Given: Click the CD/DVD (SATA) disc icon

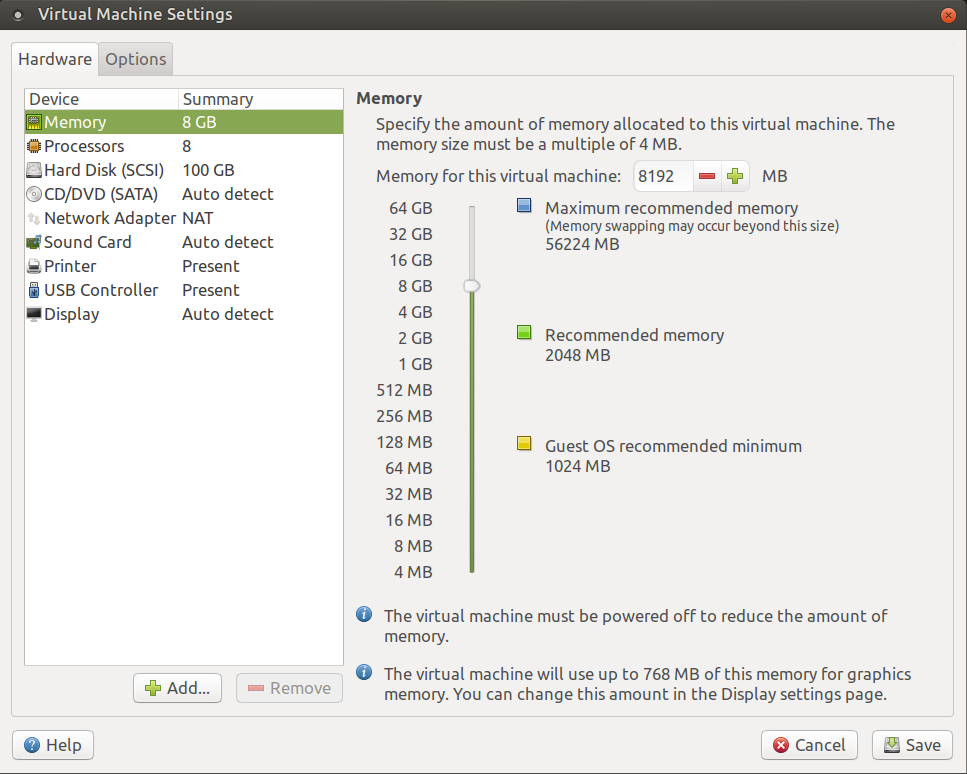Looking at the screenshot, I should [34, 194].
